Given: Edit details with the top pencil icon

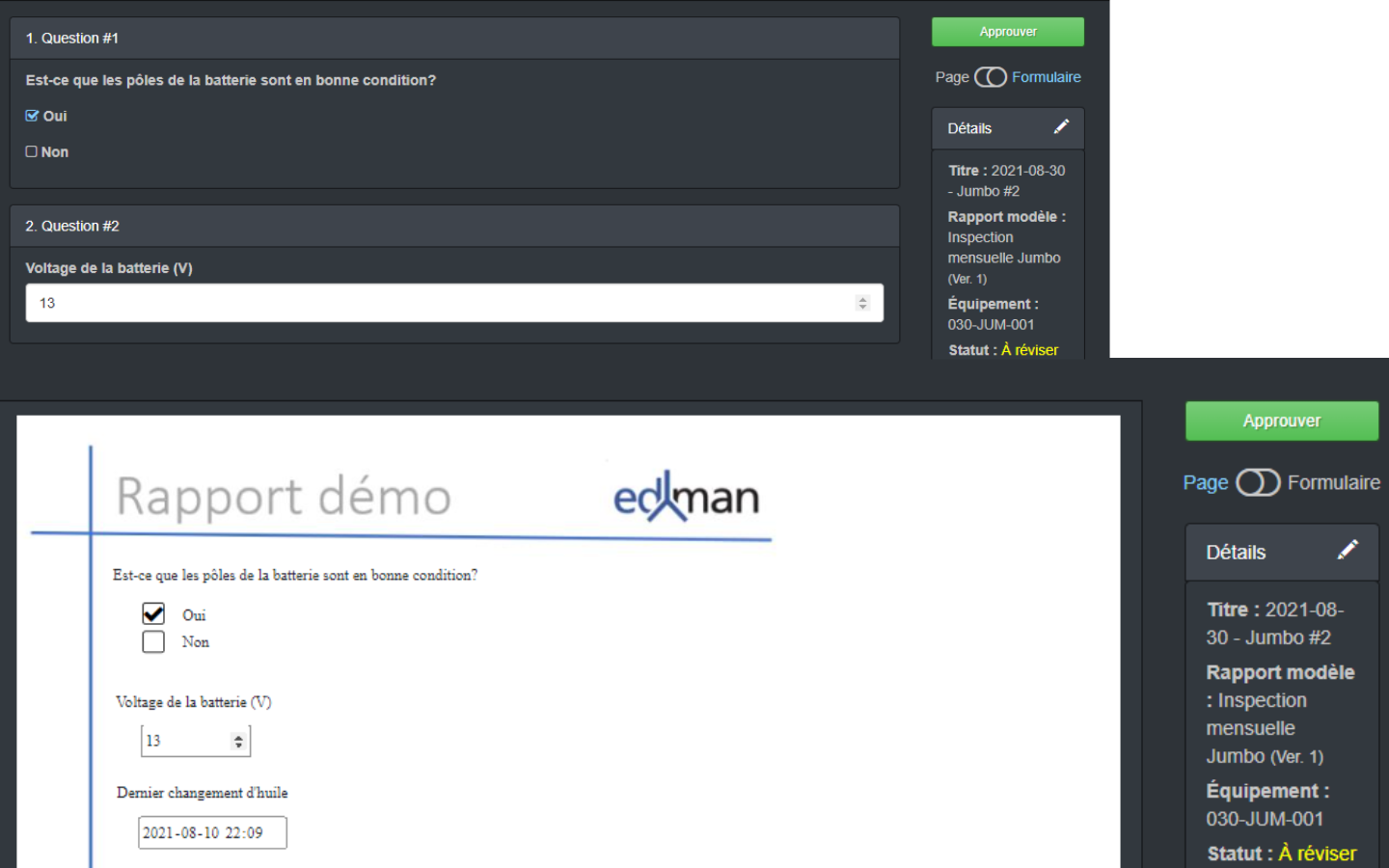Looking at the screenshot, I should coord(1061,126).
